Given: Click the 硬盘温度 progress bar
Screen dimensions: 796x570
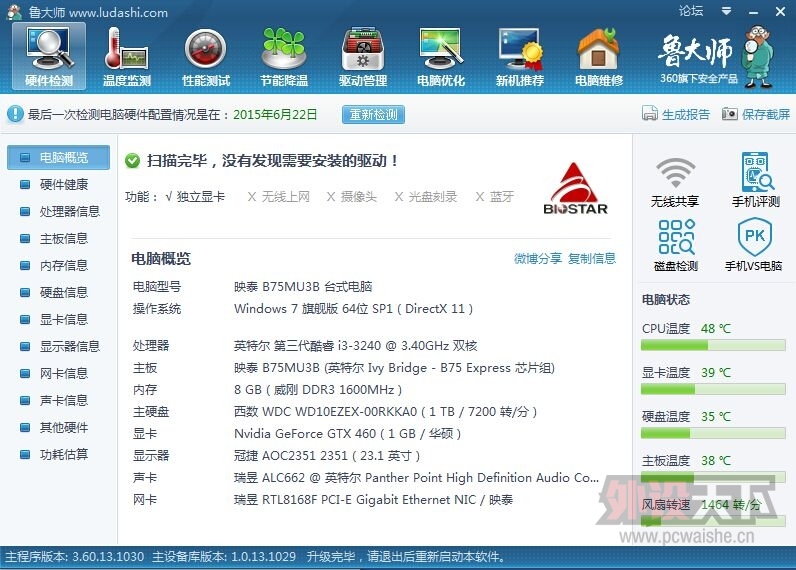Looking at the screenshot, I should tap(713, 433).
